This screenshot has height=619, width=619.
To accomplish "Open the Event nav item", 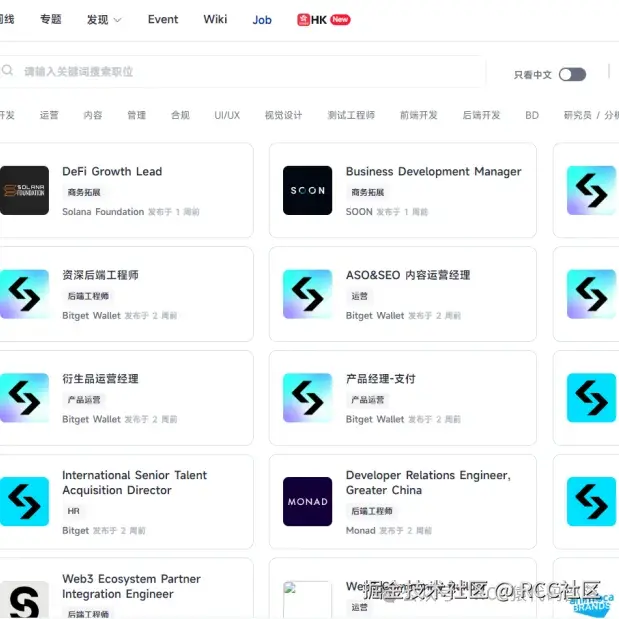I will pyautogui.click(x=163, y=19).
